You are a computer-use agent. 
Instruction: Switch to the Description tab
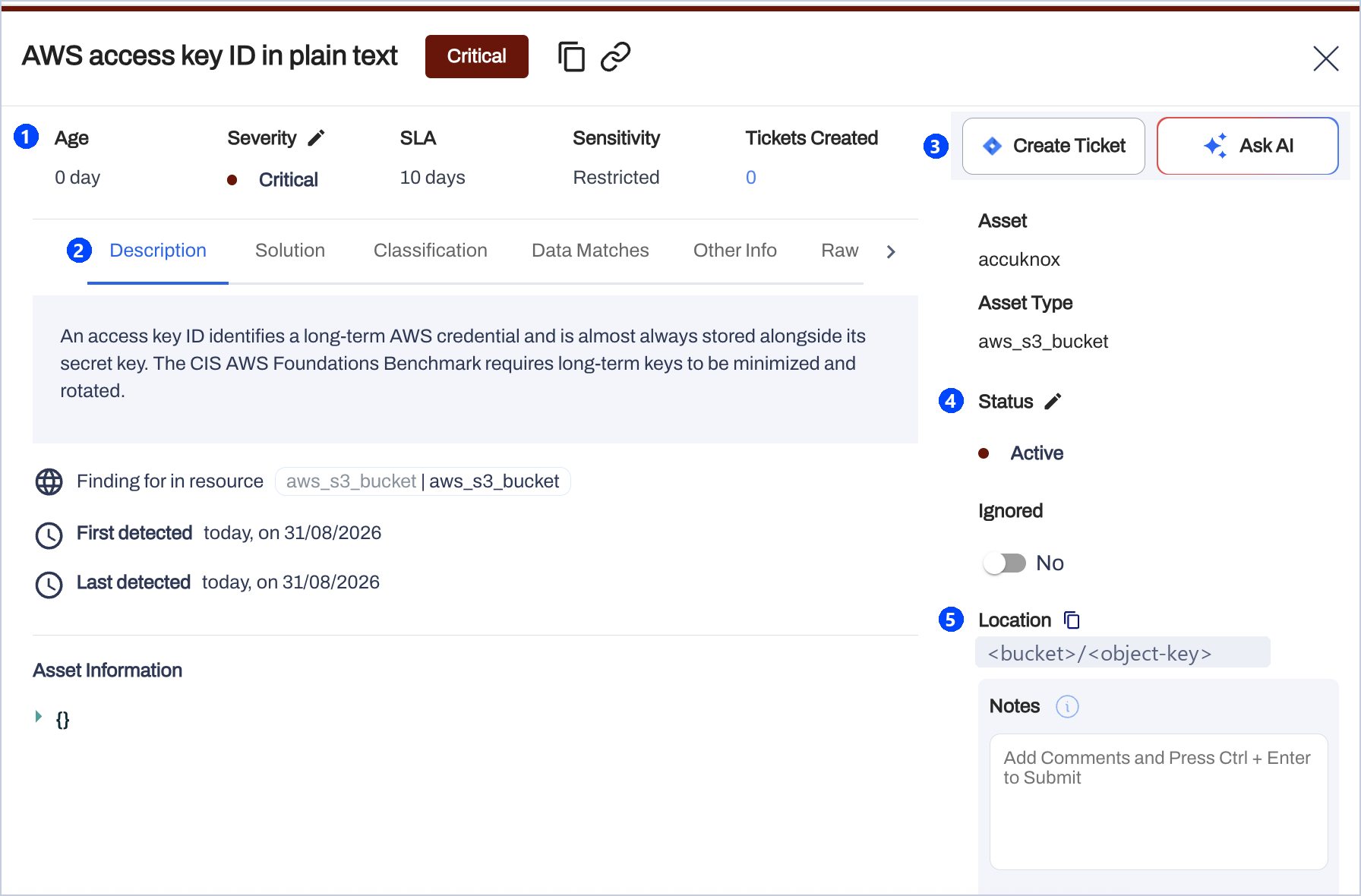(158, 251)
